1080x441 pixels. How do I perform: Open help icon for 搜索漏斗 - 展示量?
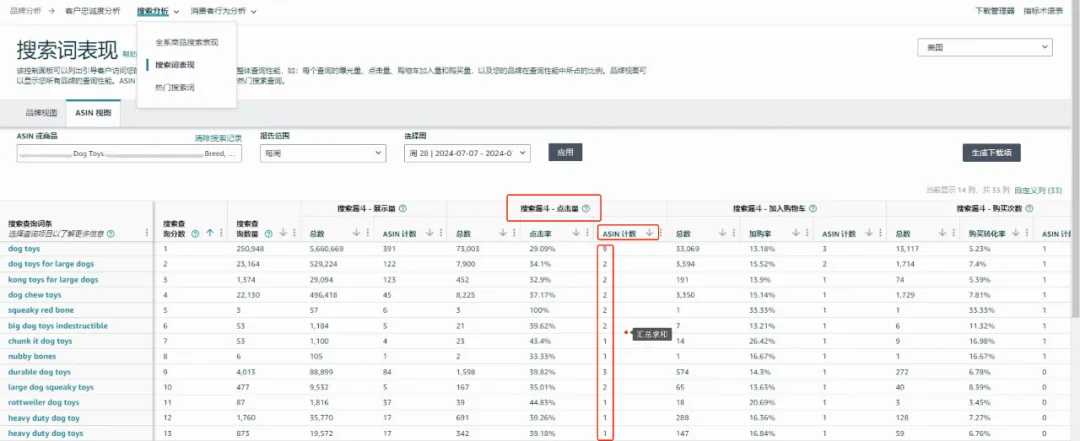[x=403, y=208]
